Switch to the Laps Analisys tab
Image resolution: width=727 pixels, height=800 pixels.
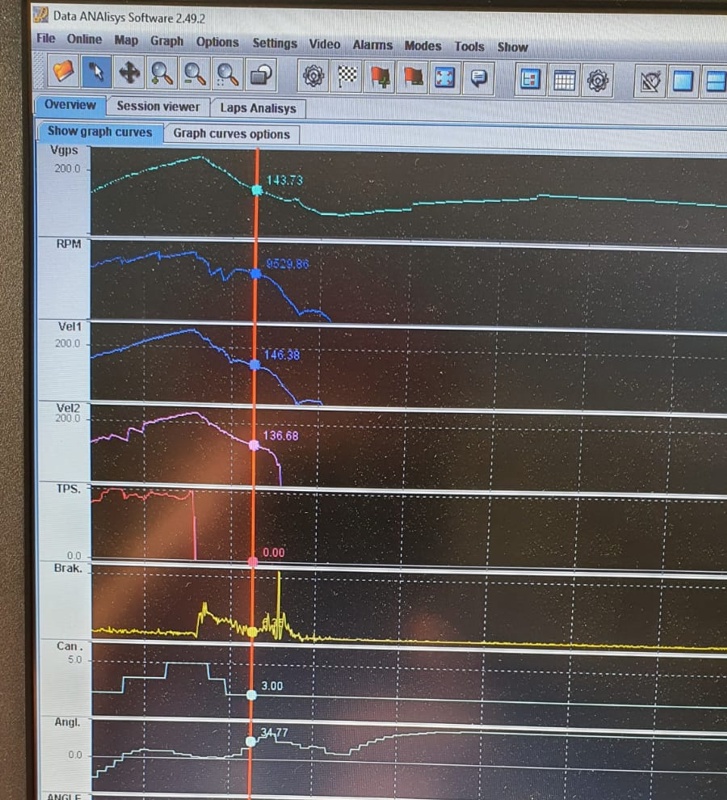258,108
